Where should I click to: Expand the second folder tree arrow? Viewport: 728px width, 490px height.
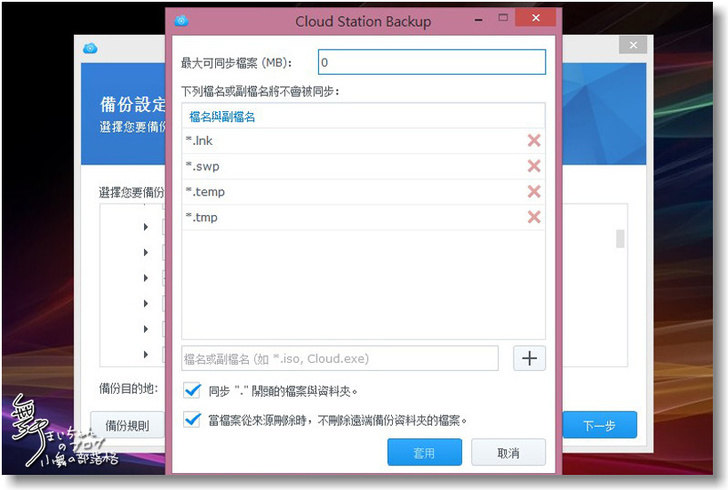[x=146, y=253]
